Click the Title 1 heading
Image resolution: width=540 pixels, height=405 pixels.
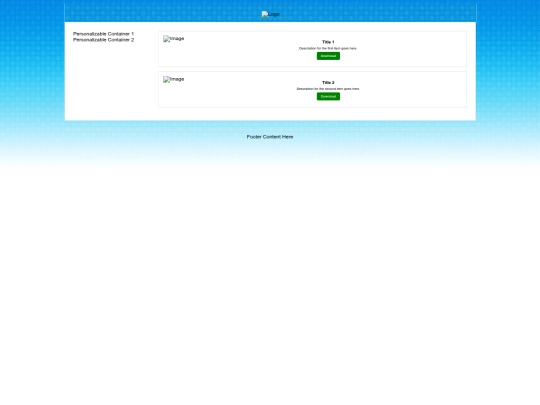[328, 42]
